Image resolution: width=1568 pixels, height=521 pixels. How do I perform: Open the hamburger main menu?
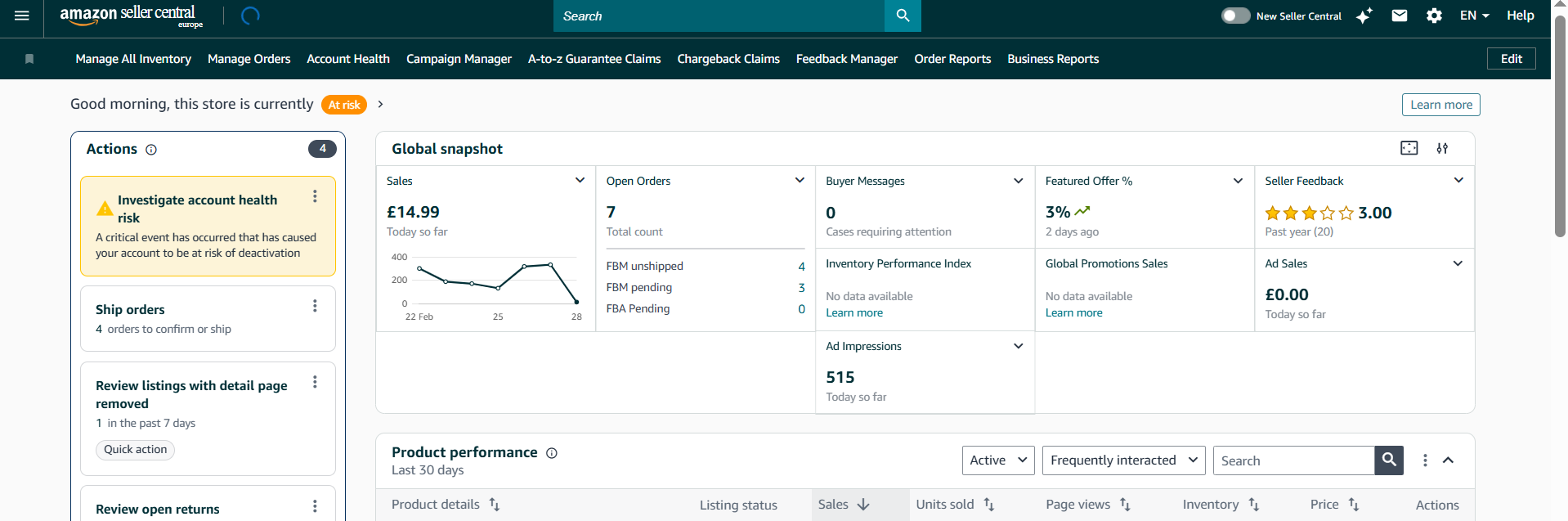(x=22, y=16)
